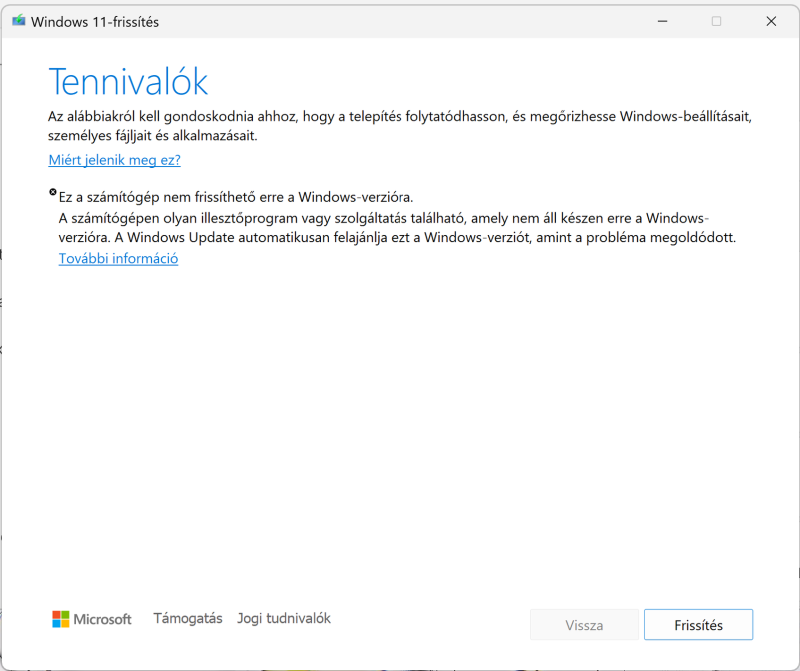Click the disabled maximize window button
Image resolution: width=800 pixels, height=671 pixels.
(x=716, y=21)
